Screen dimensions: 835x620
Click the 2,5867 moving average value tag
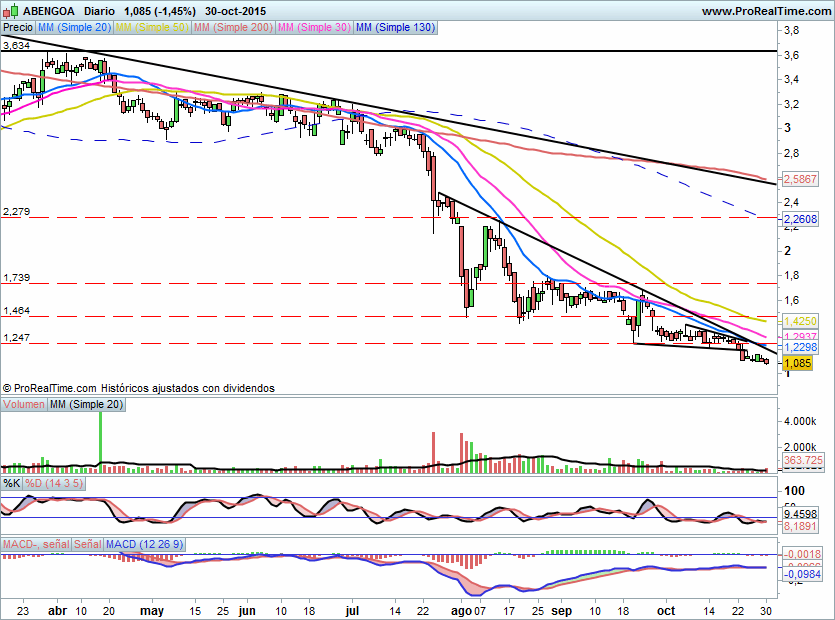click(800, 179)
